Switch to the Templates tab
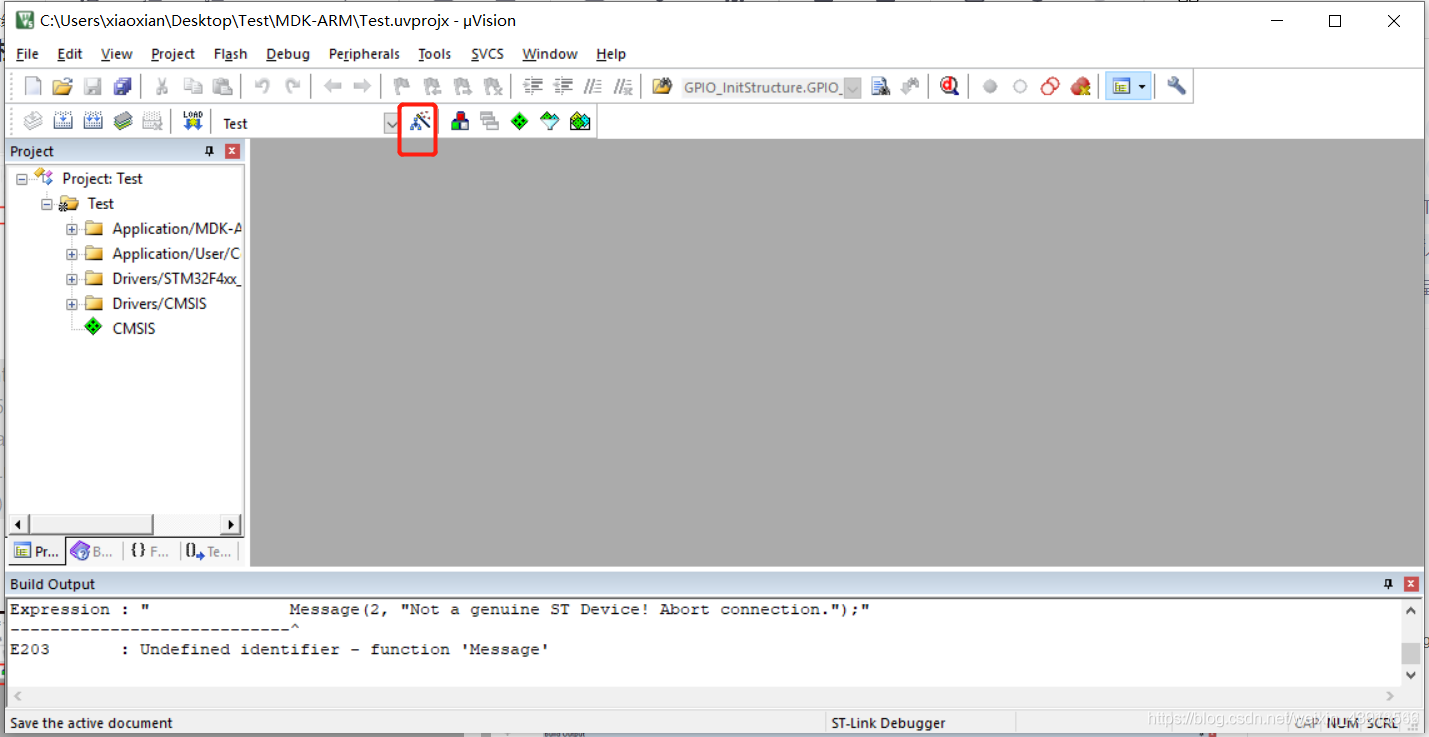 click(208, 551)
